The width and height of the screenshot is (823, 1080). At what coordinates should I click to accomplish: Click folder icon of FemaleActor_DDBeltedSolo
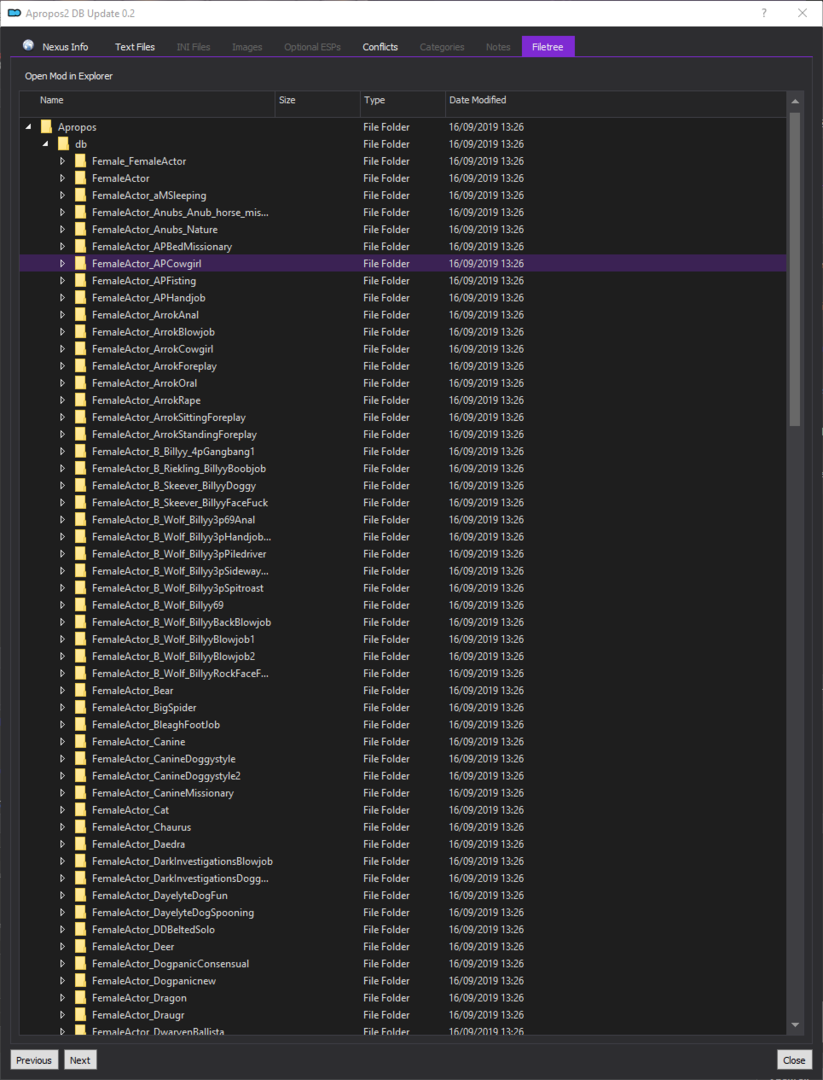[x=80, y=929]
